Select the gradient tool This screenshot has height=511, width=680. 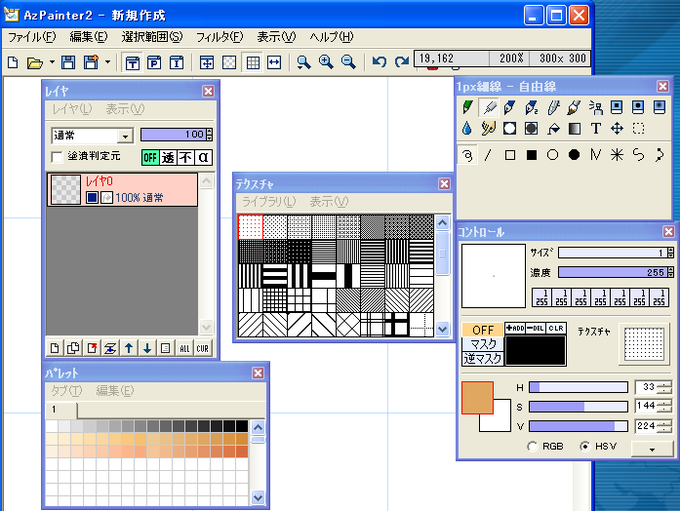[x=574, y=128]
